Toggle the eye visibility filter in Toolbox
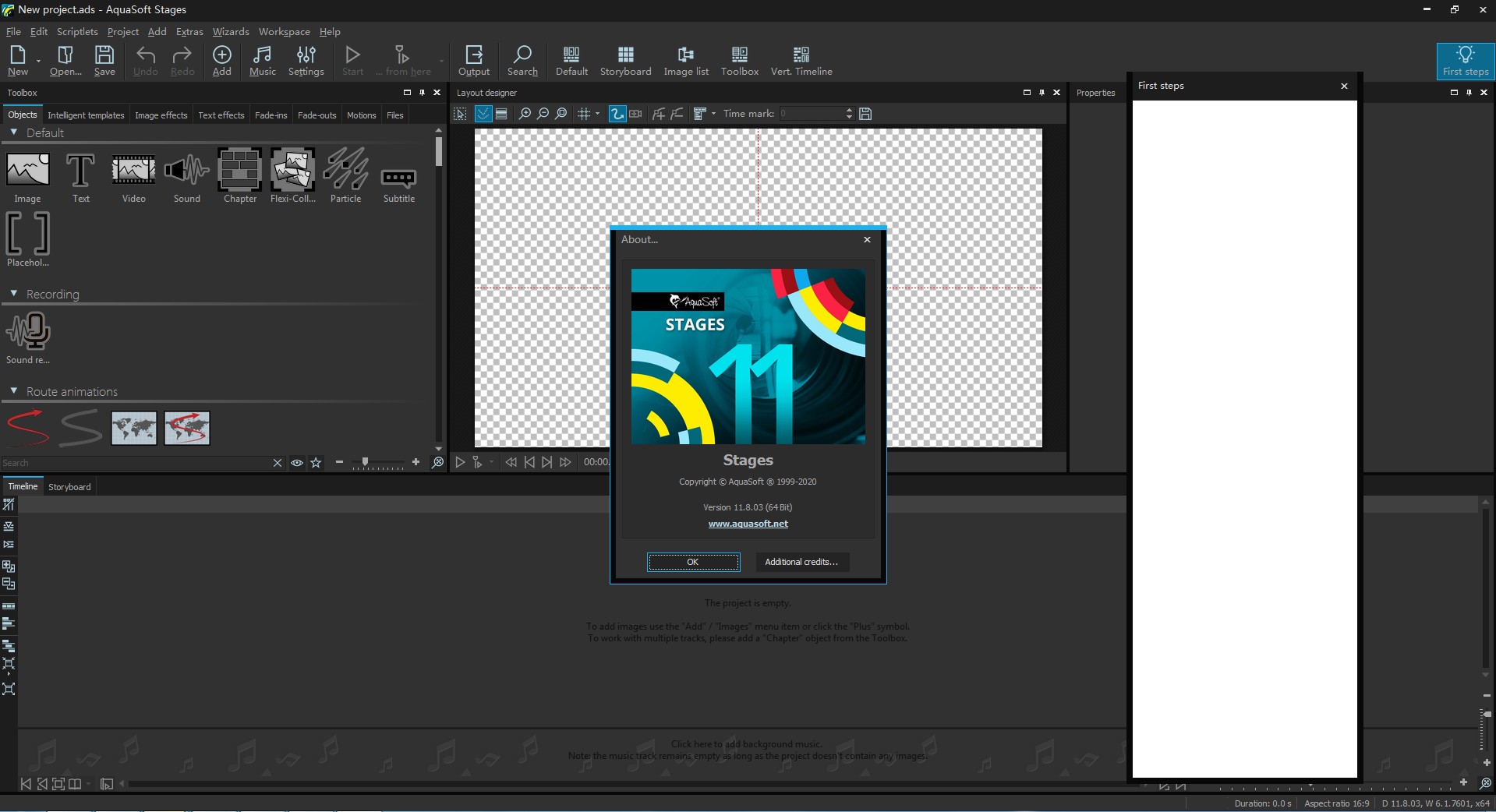 (297, 463)
